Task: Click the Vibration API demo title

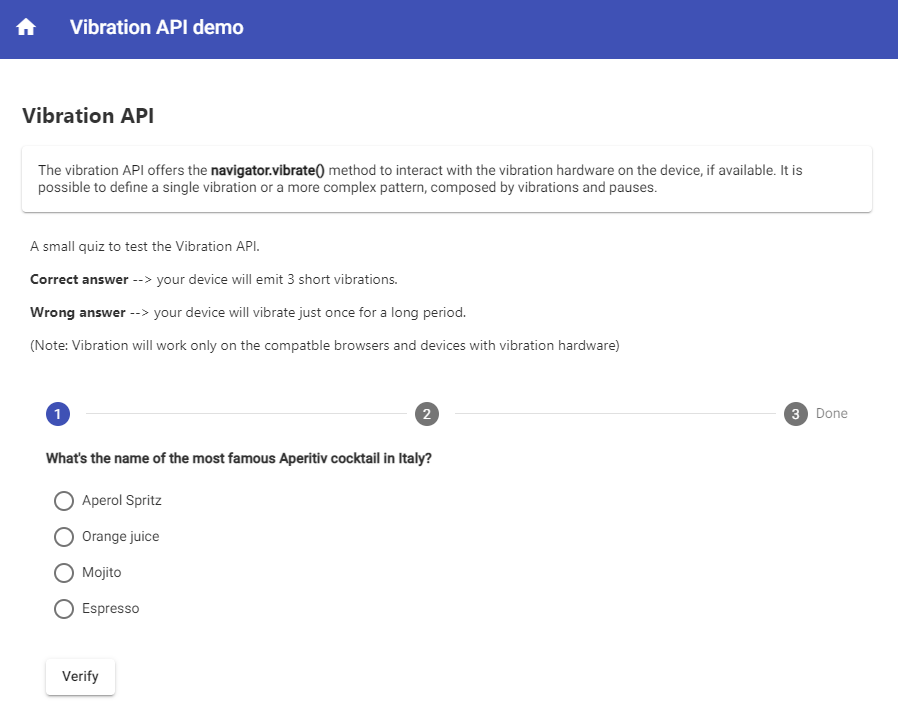Action: click(x=156, y=27)
